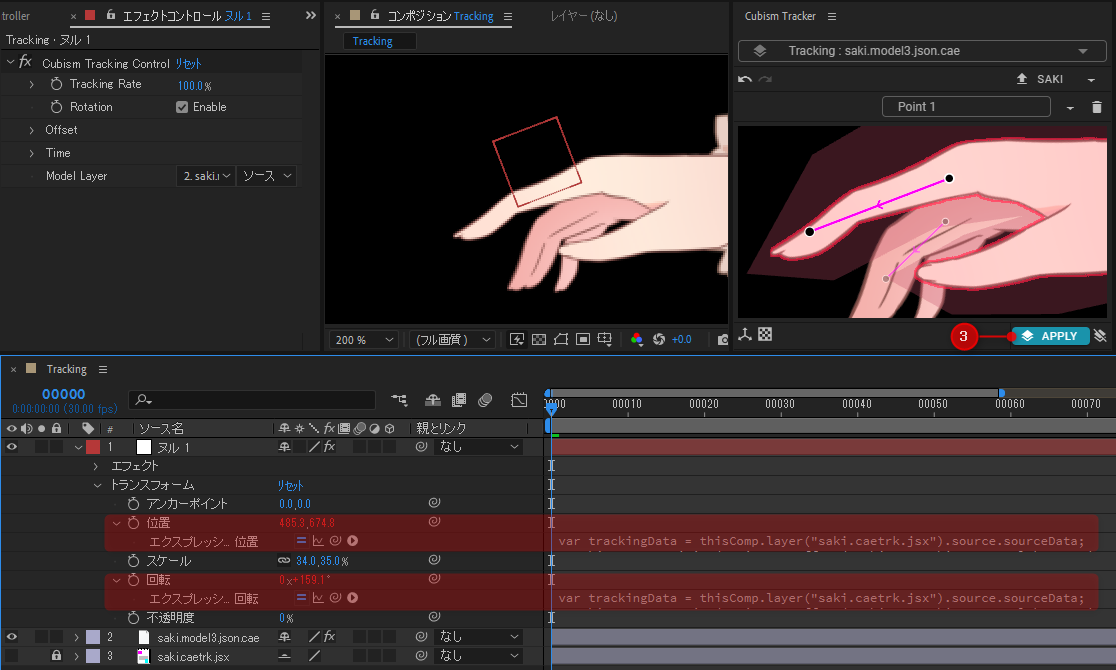Image resolution: width=1116 pixels, height=670 pixels.
Task: Open the 200% zoom level dropdown
Action: [x=364, y=340]
